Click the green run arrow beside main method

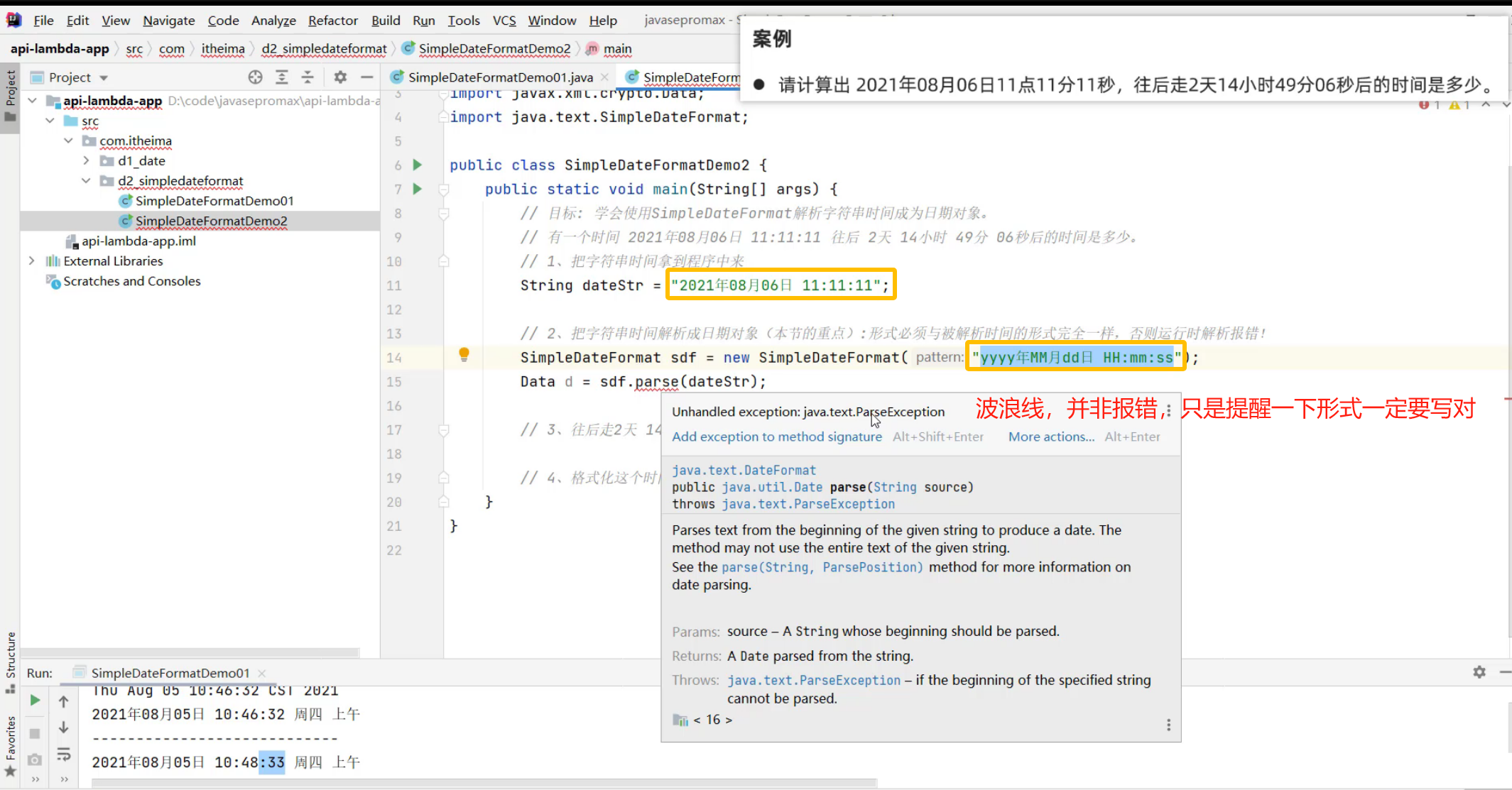tap(418, 189)
